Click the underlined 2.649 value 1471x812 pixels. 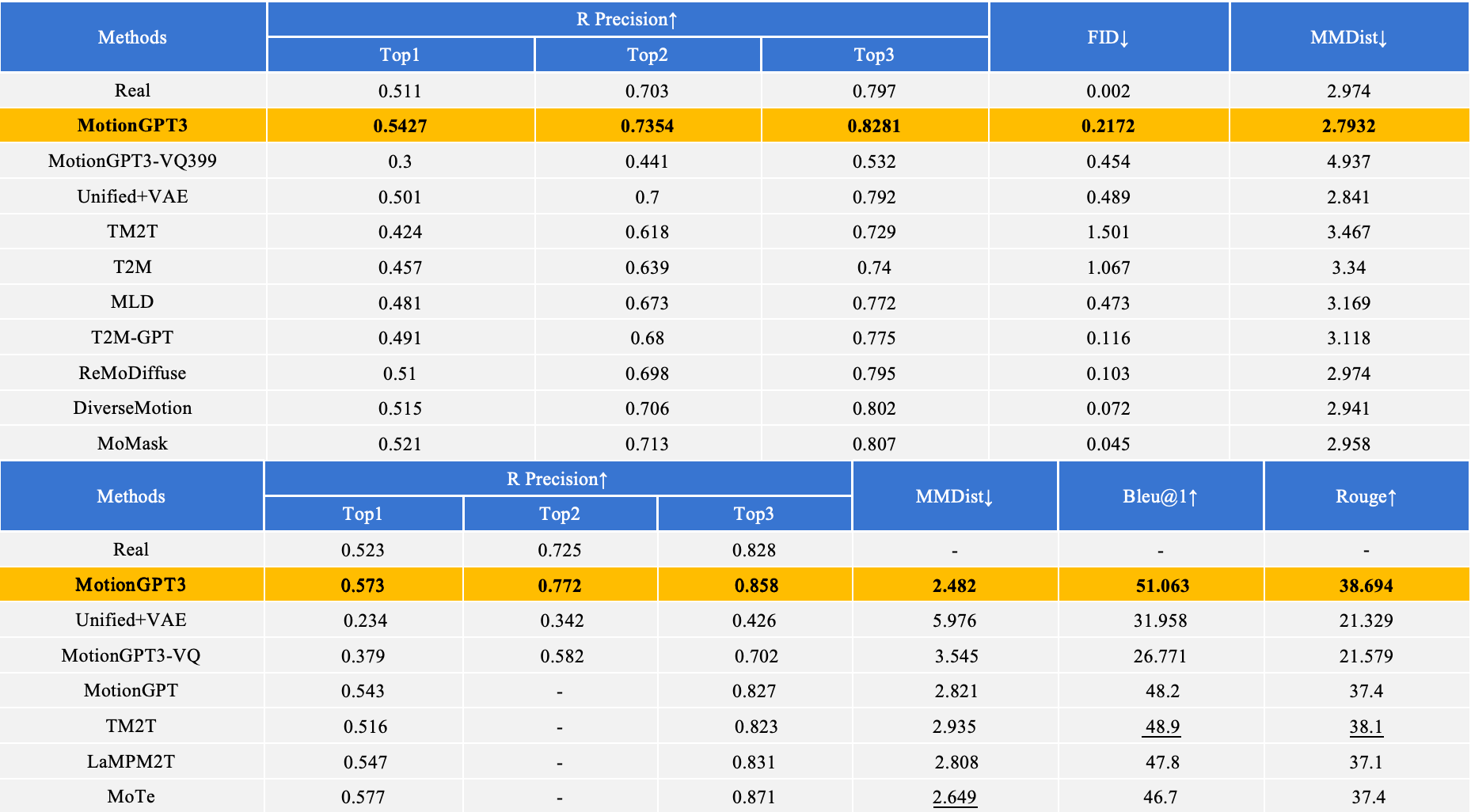click(x=954, y=797)
